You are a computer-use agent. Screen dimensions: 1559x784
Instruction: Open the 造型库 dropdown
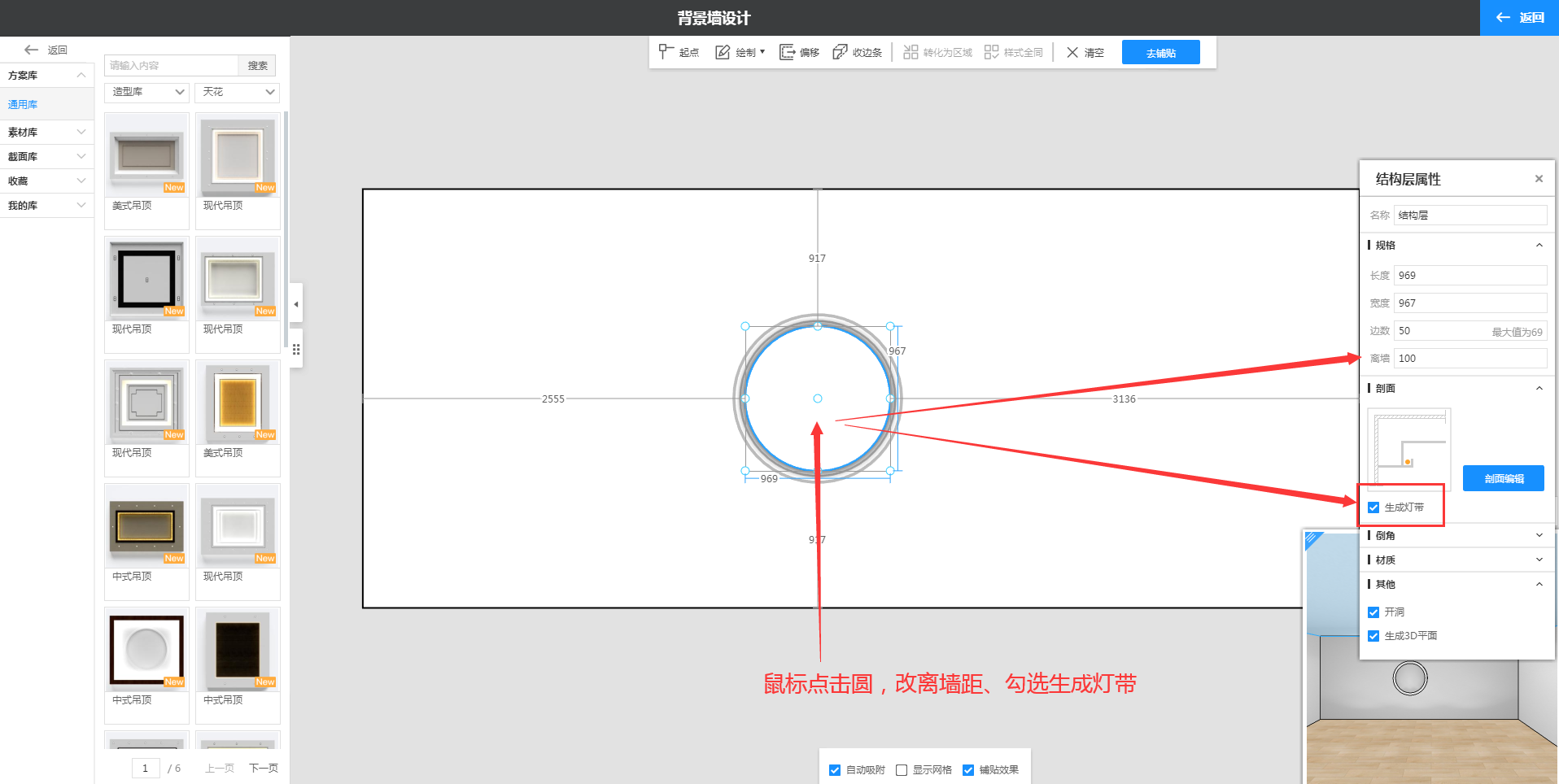pyautogui.click(x=146, y=92)
